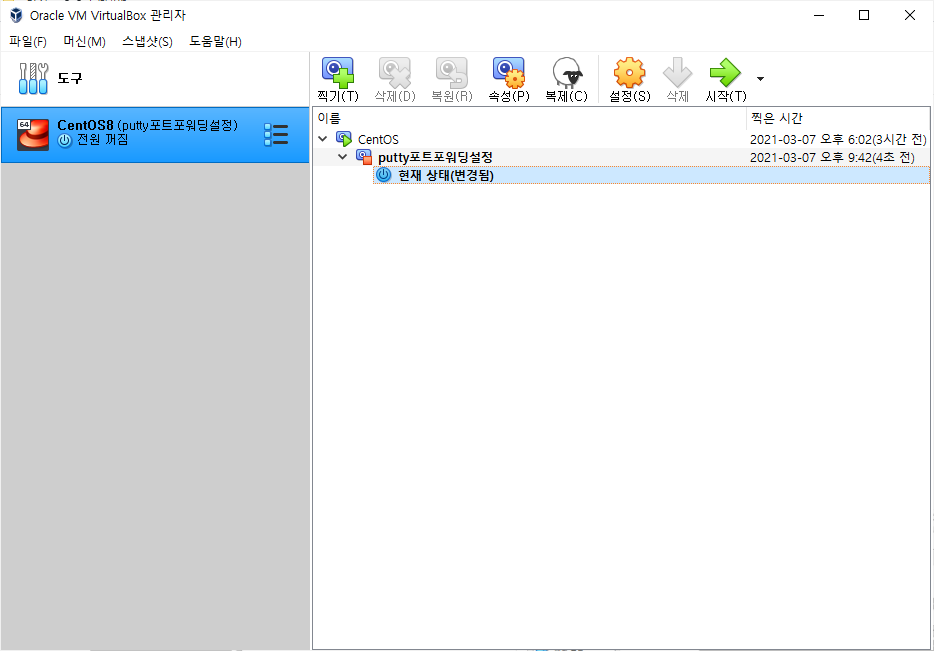Open the start mode dropdown arrow

coord(760,79)
